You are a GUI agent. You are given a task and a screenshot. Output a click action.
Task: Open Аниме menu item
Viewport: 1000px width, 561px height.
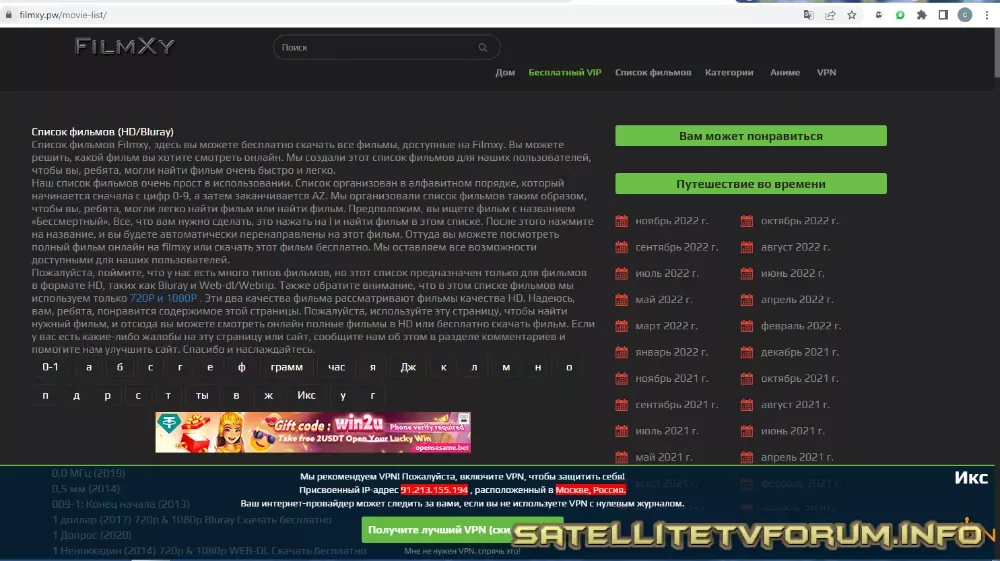pos(784,72)
